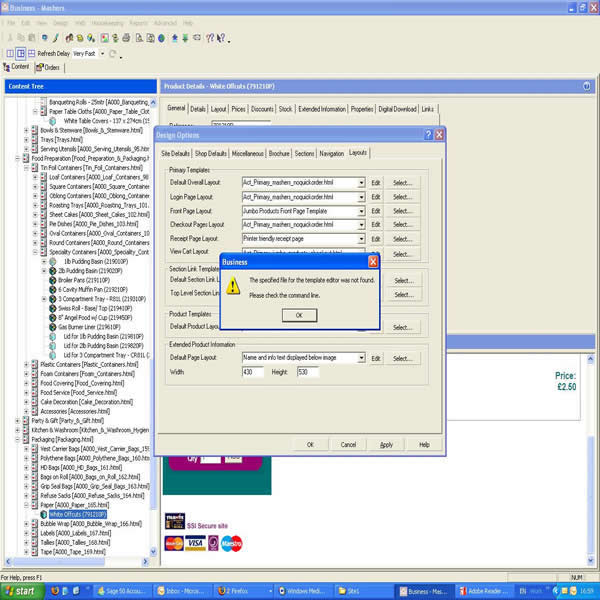Open the Navigation tab in Design Options
600x600 pixels.
point(331,154)
